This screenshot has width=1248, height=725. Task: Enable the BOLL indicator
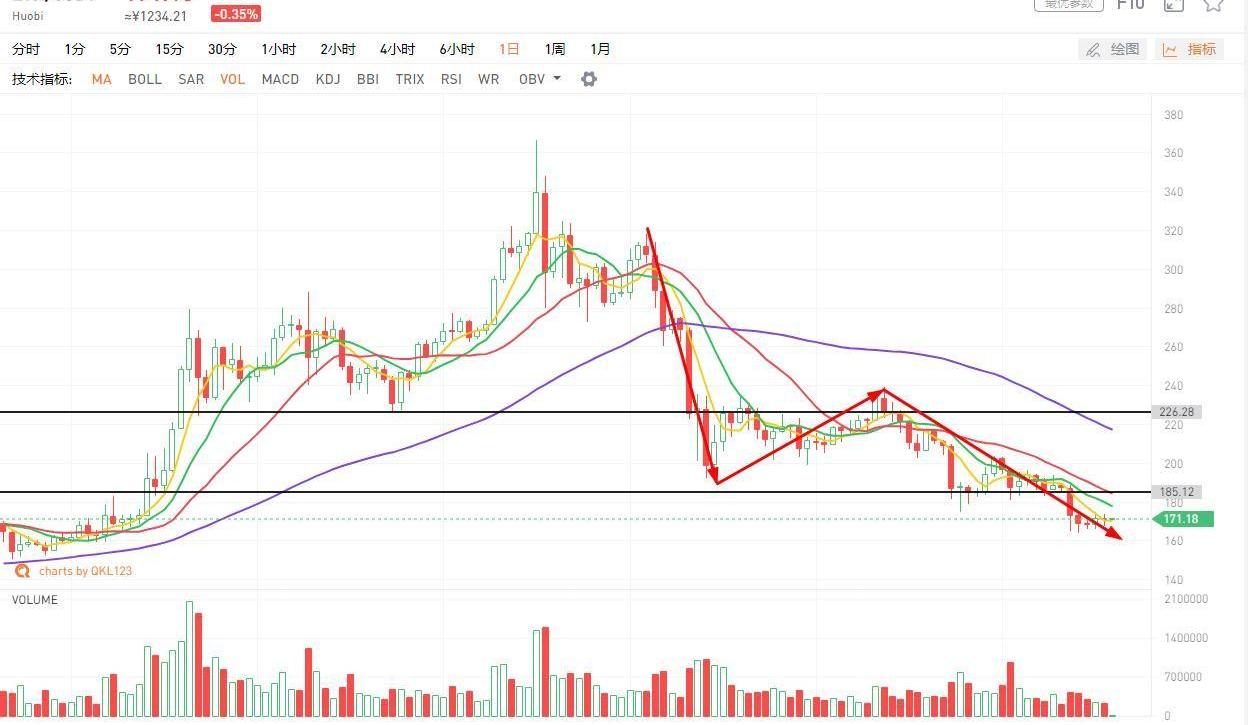pos(145,79)
